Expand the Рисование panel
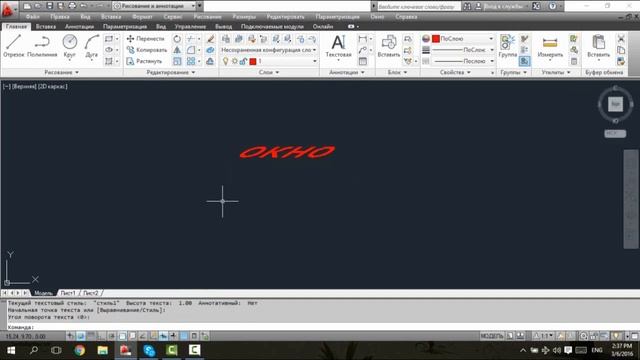Viewport: 640px width, 360px height. point(62,72)
